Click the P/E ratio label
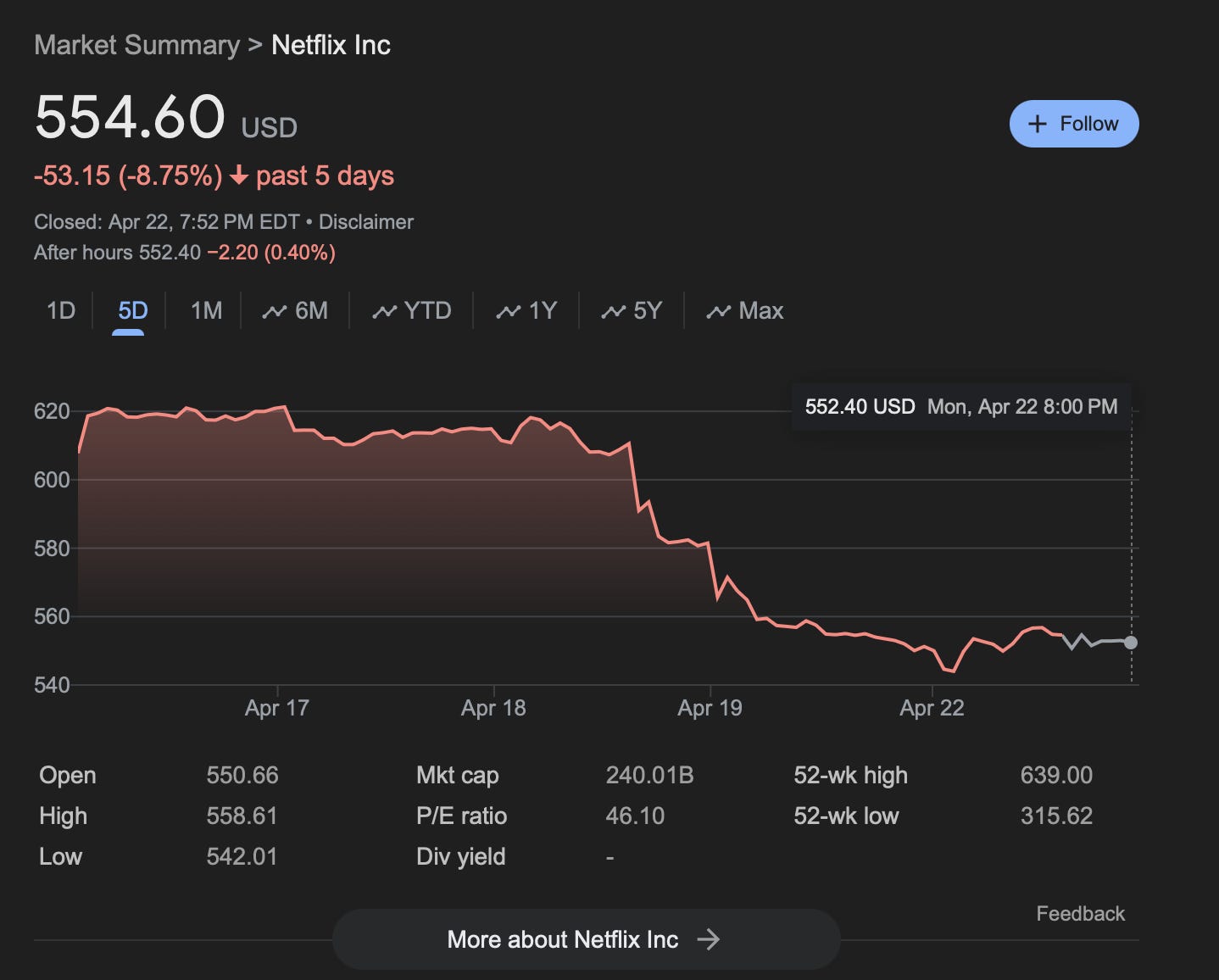This screenshot has height=980, width=1219. pos(461,816)
